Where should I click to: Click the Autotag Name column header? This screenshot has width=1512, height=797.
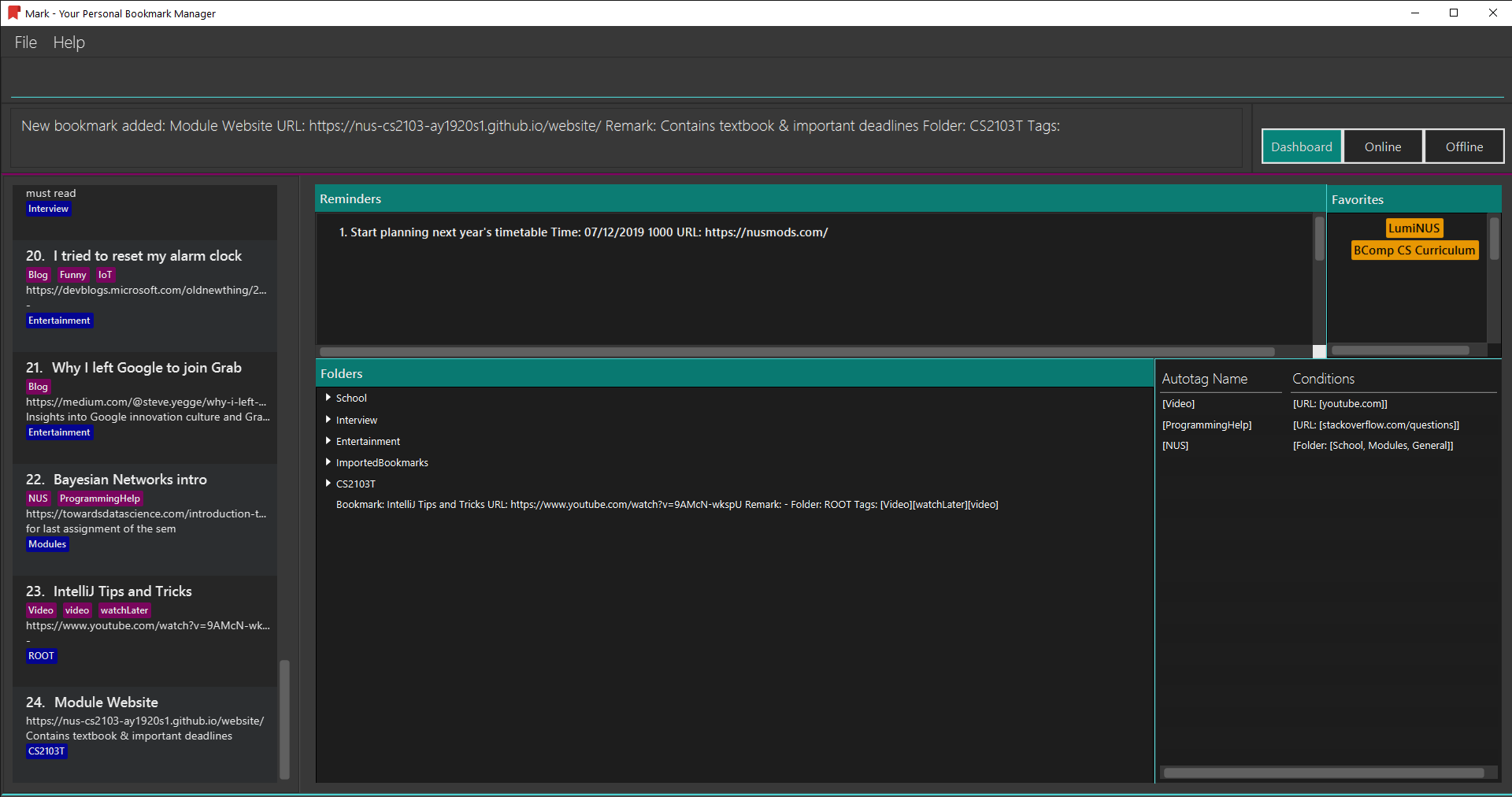pyautogui.click(x=1205, y=379)
